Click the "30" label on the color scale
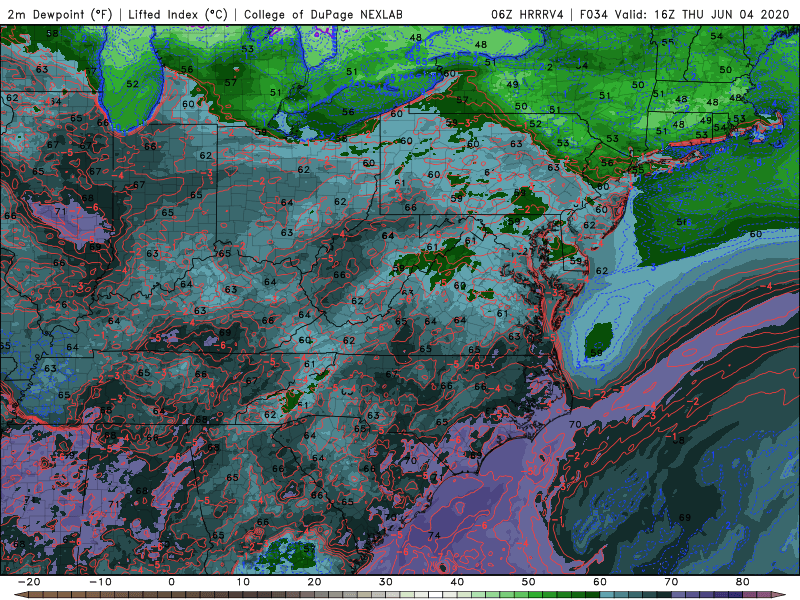Screen dimensions: 800x600 [x=386, y=582]
